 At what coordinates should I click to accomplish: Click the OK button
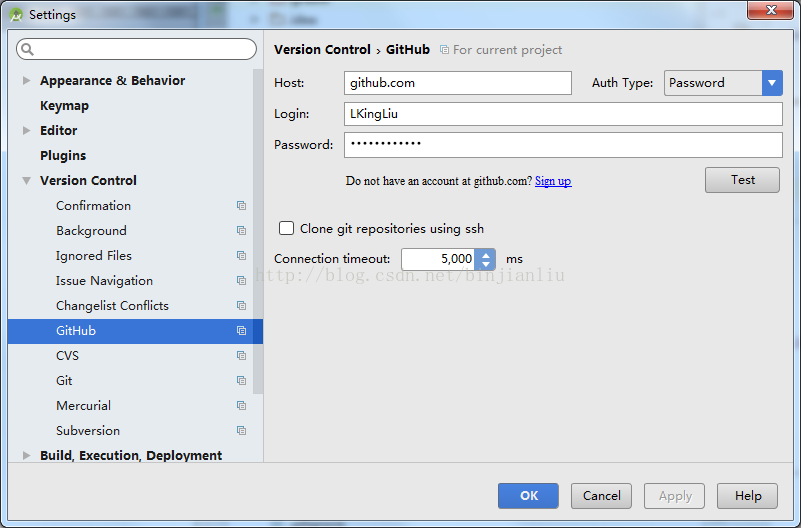(x=528, y=495)
